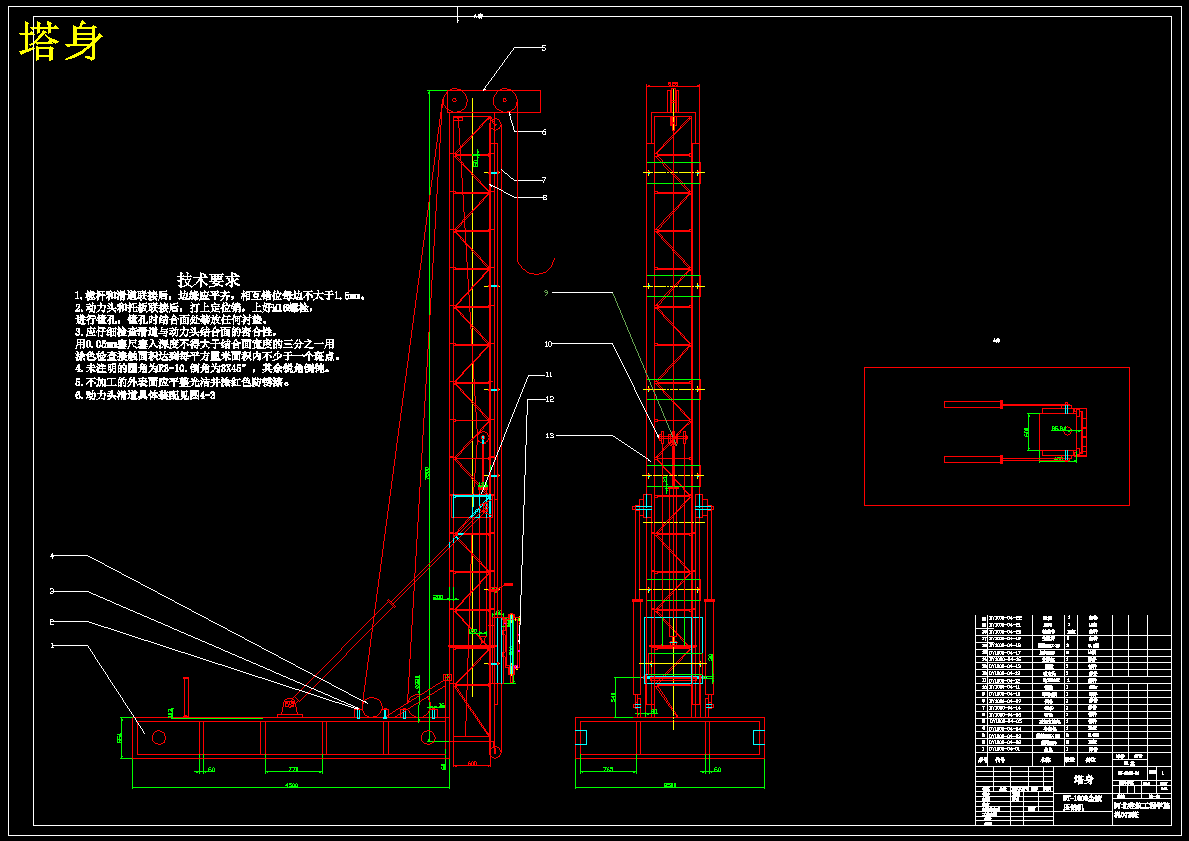This screenshot has width=1189, height=841.
Task: Click callout number 12
Action: tap(549, 398)
